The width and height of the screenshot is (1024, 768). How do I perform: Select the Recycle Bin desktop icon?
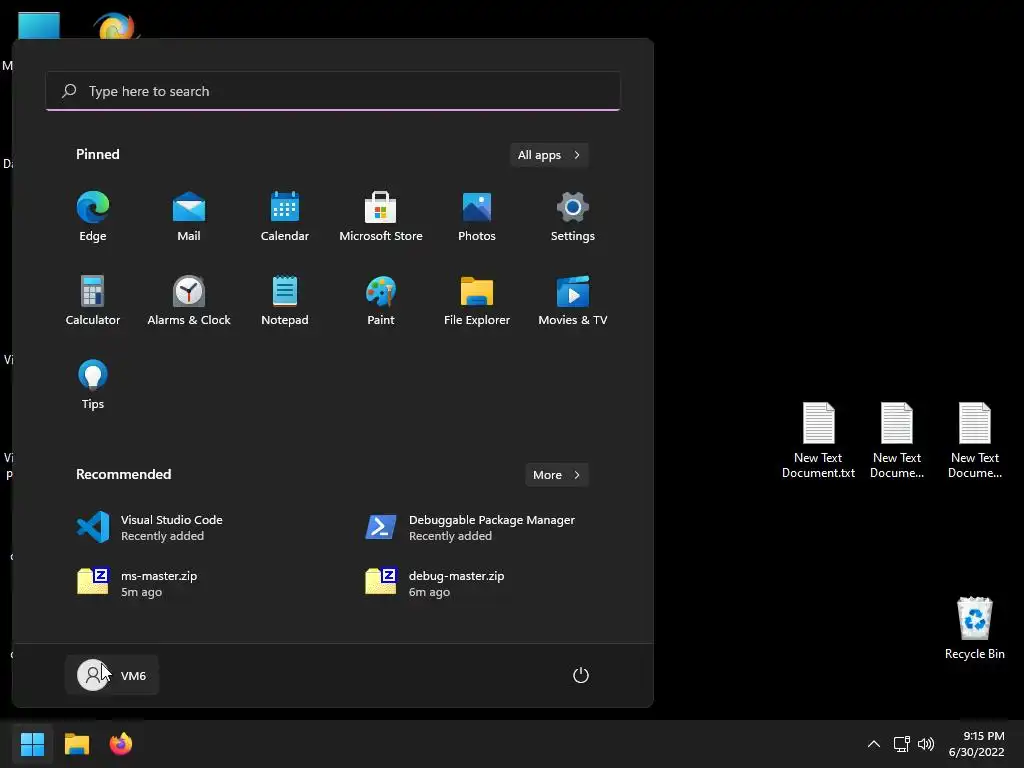[x=974, y=628]
